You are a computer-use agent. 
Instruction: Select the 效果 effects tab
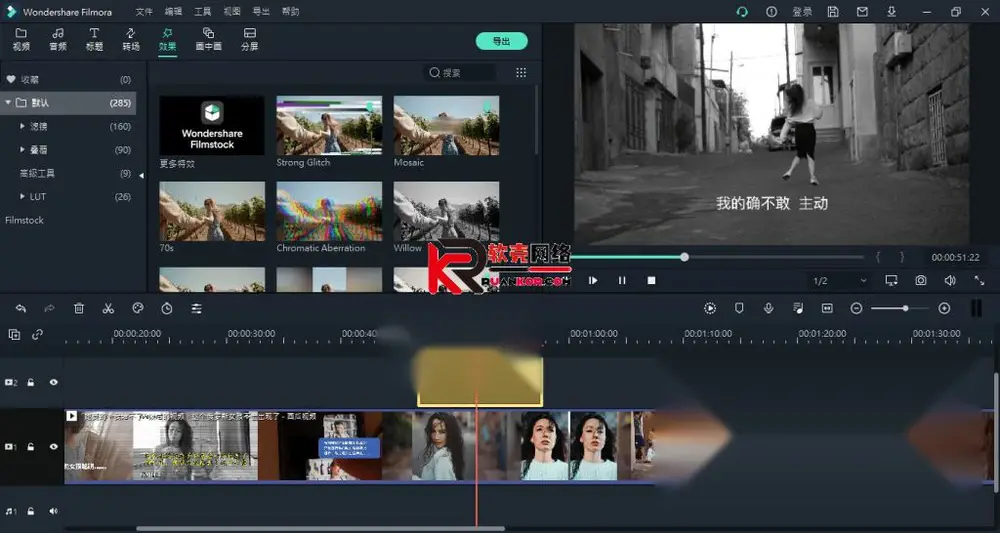(168, 40)
